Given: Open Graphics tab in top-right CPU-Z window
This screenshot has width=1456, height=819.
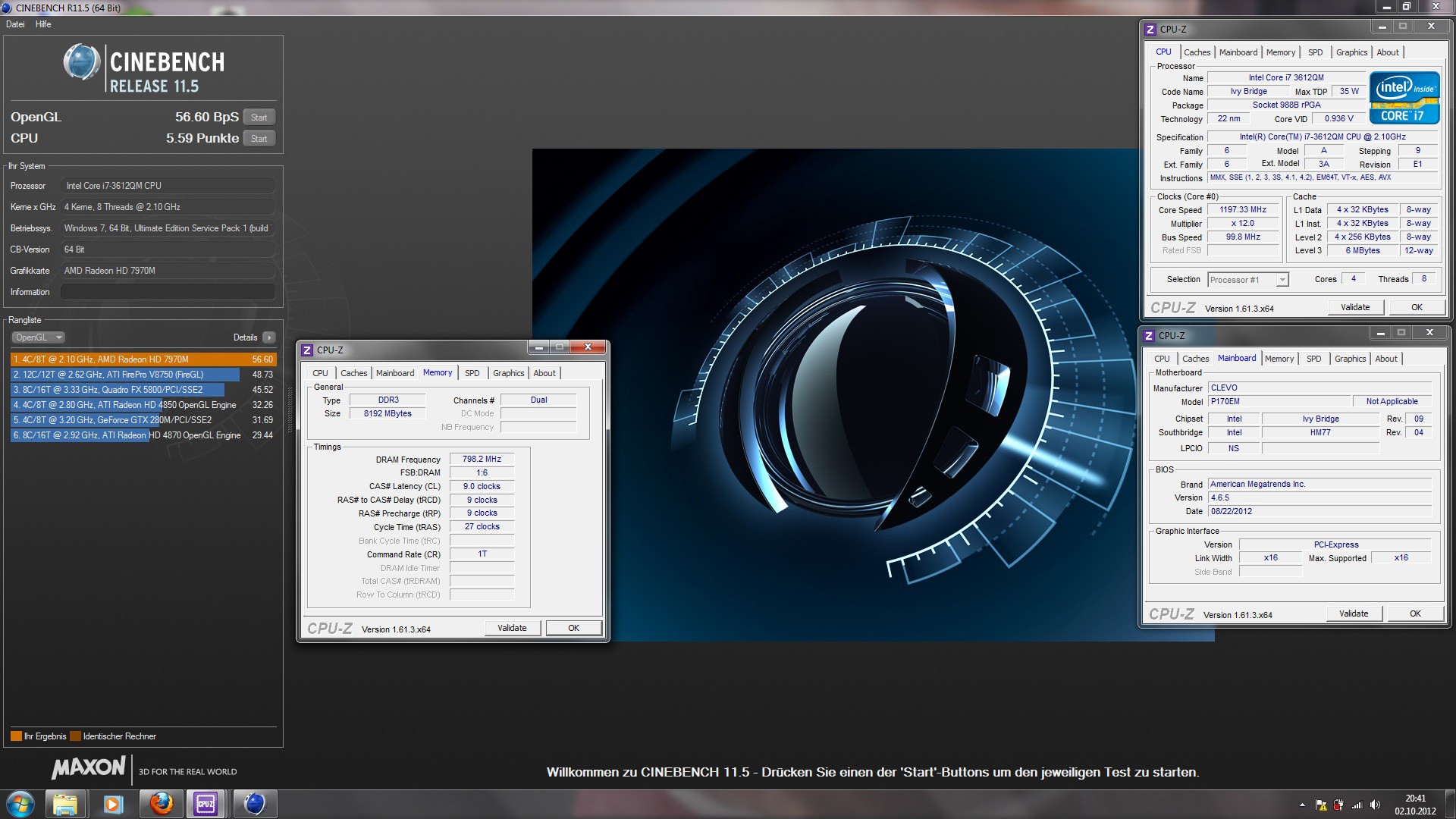Looking at the screenshot, I should [1351, 52].
